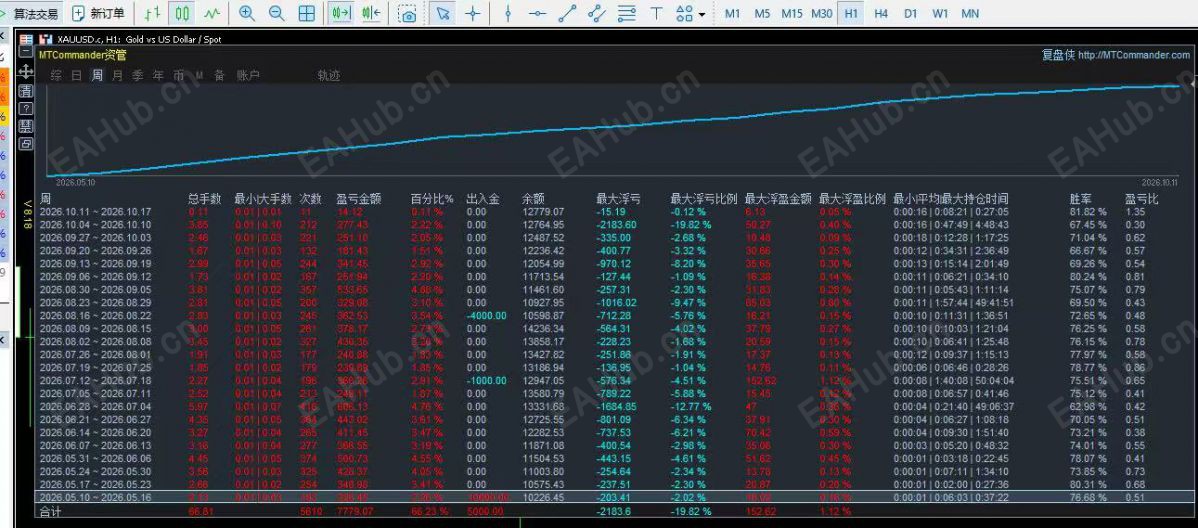This screenshot has height=528, width=1198.
Task: Zoom in on the chart
Action: tap(247, 13)
